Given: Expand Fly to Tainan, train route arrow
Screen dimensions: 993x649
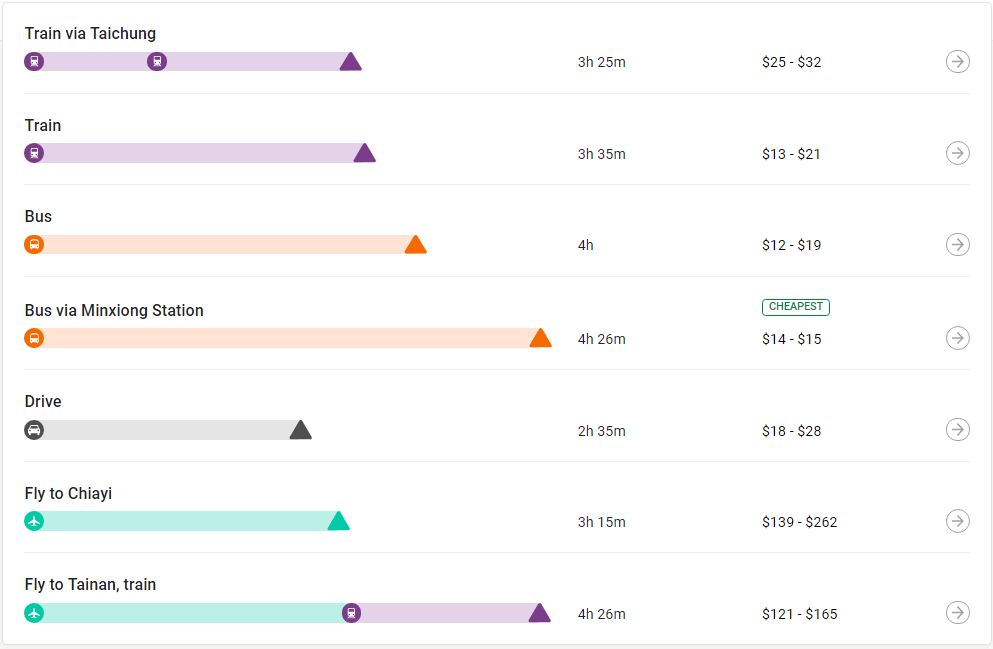Looking at the screenshot, I should 957,613.
